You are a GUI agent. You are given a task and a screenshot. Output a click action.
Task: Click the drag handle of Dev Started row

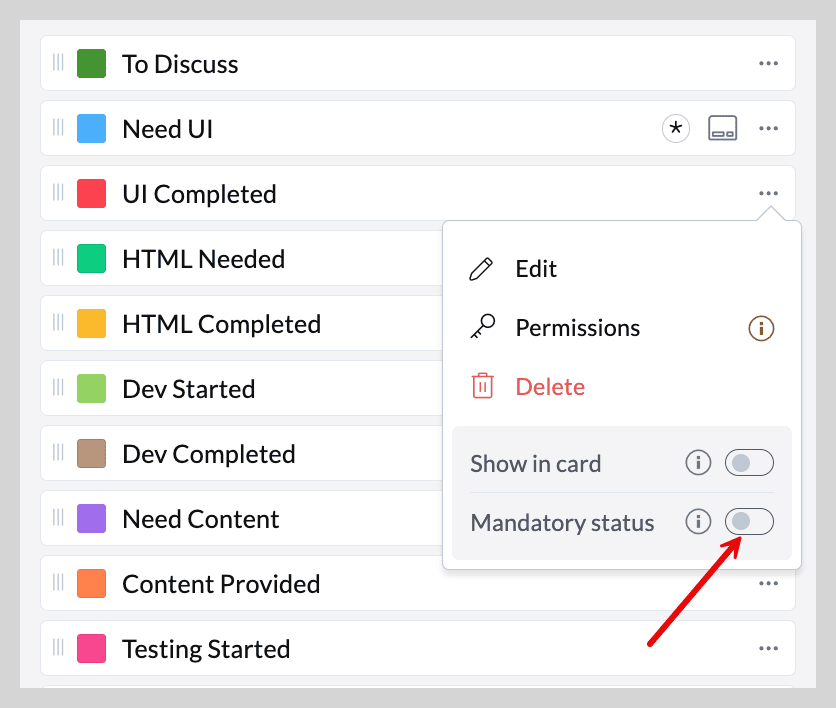click(58, 388)
